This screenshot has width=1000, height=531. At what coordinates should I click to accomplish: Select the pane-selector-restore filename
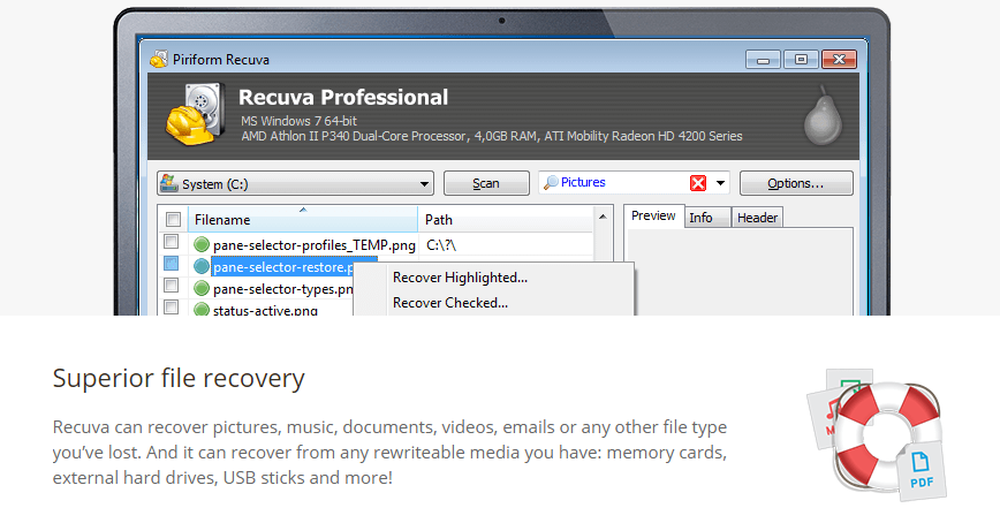[x=283, y=267]
